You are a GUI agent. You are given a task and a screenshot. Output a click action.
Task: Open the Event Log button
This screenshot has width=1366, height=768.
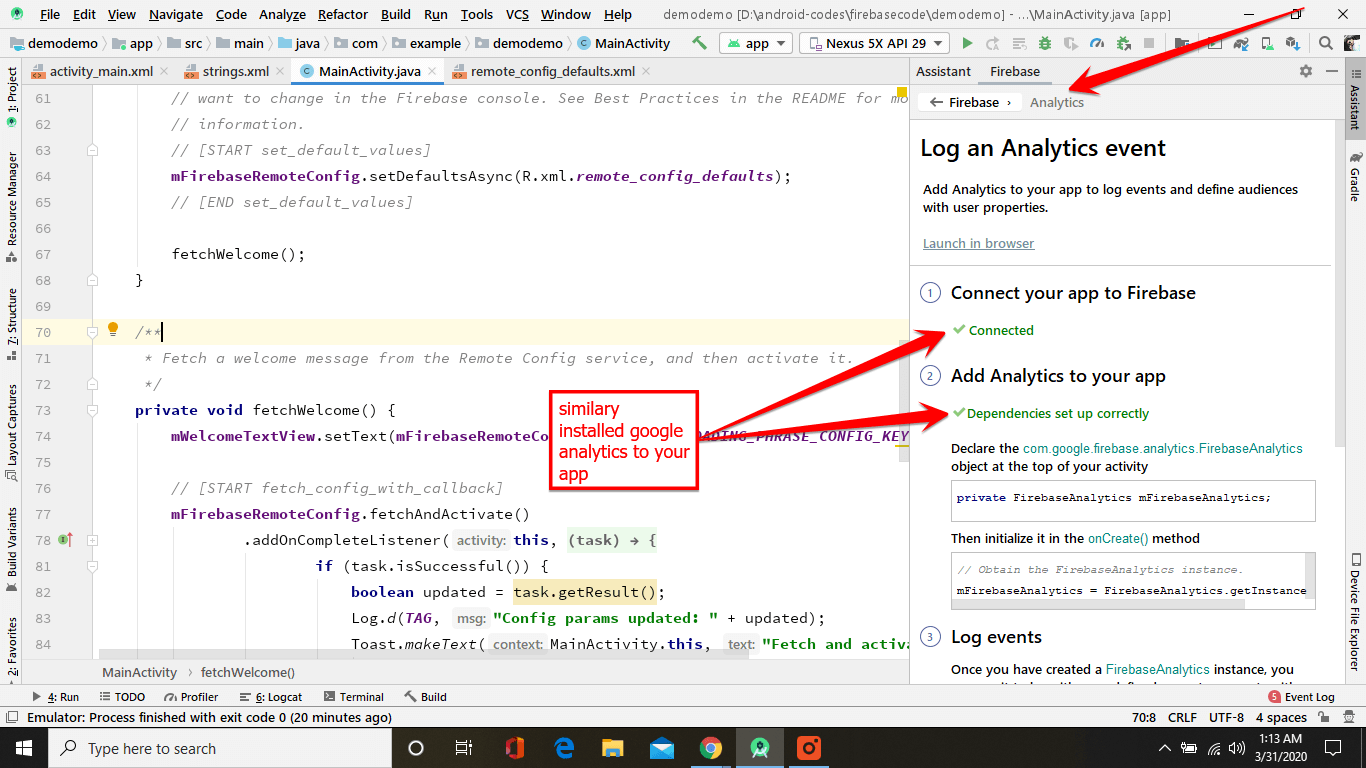tap(1301, 697)
